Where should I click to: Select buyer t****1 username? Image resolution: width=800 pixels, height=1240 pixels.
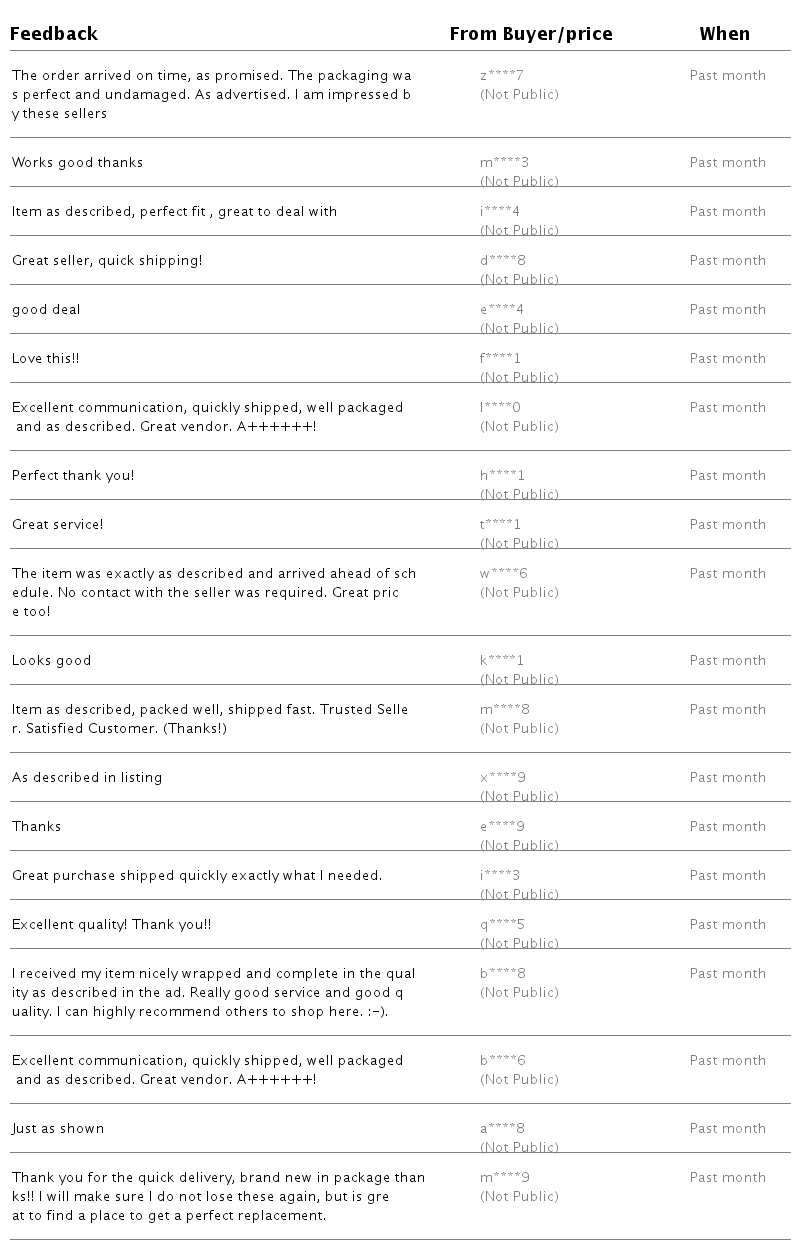(500, 525)
